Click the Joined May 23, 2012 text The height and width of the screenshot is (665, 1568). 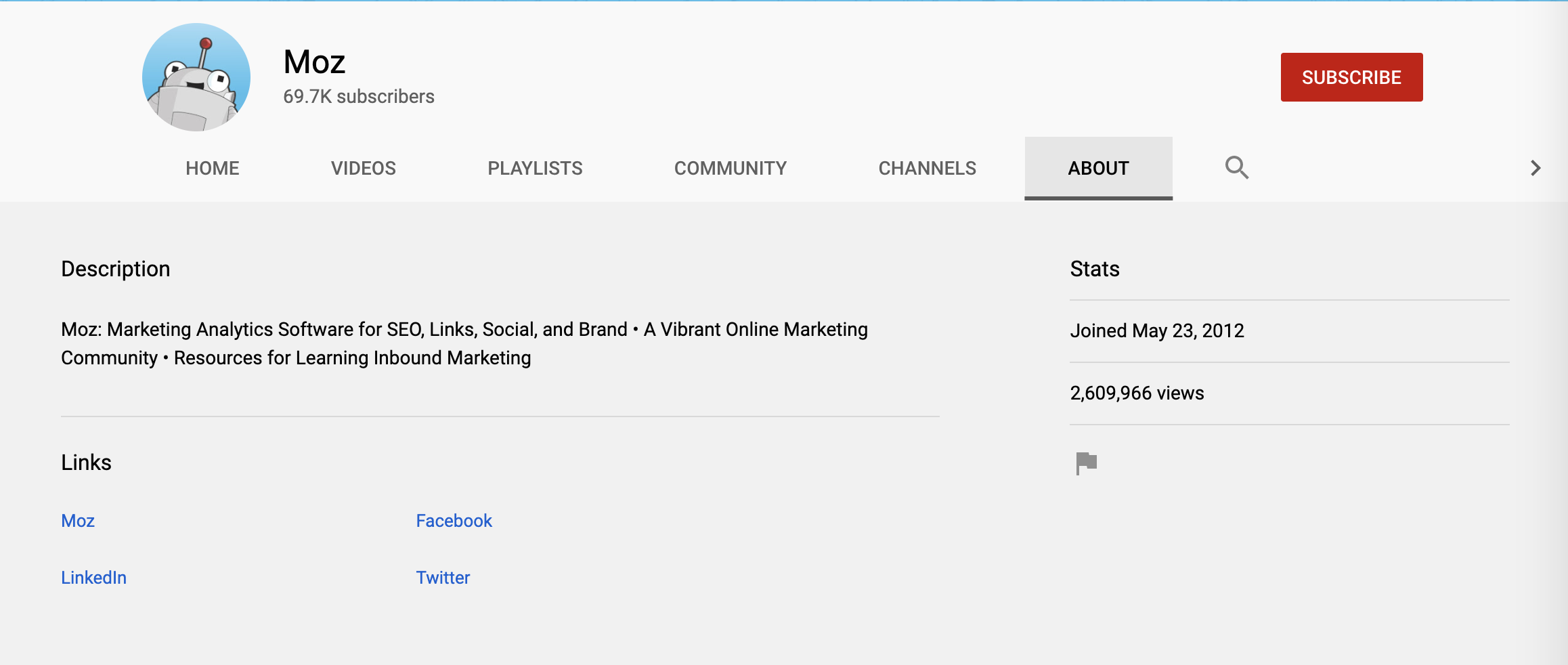pyautogui.click(x=1157, y=330)
